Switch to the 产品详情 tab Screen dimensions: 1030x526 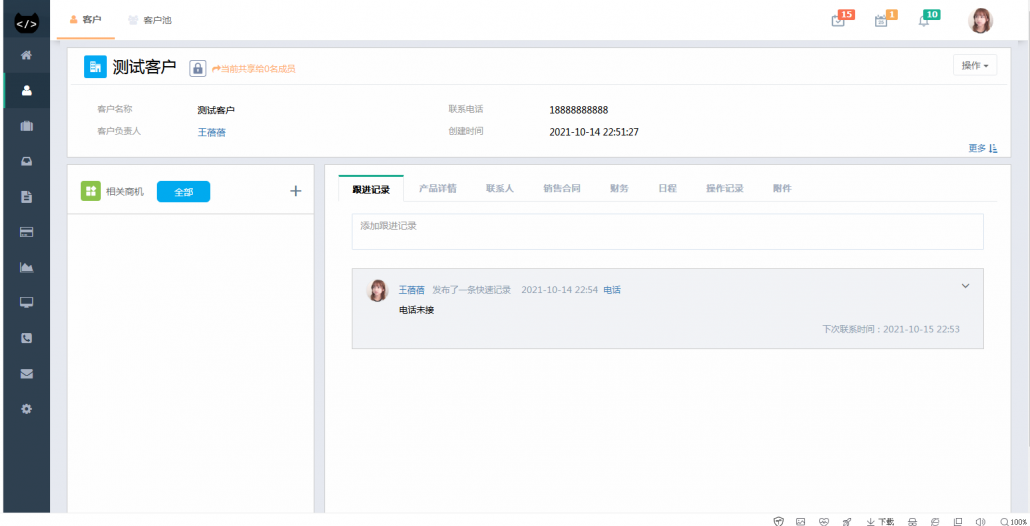[x=437, y=188]
